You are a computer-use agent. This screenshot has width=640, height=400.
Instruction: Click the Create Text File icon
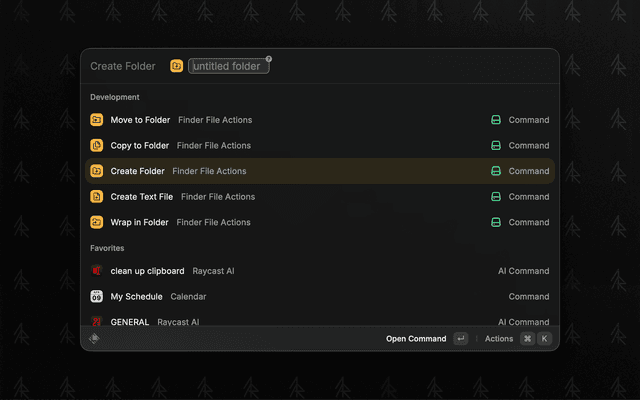97,197
